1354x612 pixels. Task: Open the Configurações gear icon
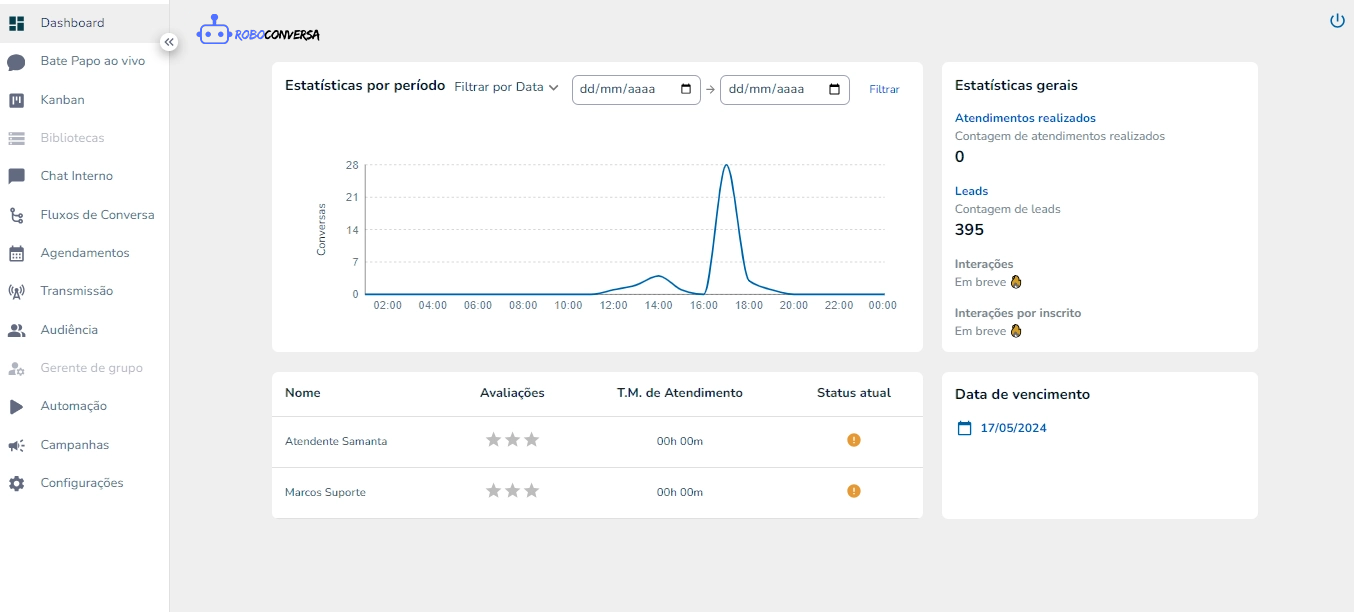(x=16, y=484)
